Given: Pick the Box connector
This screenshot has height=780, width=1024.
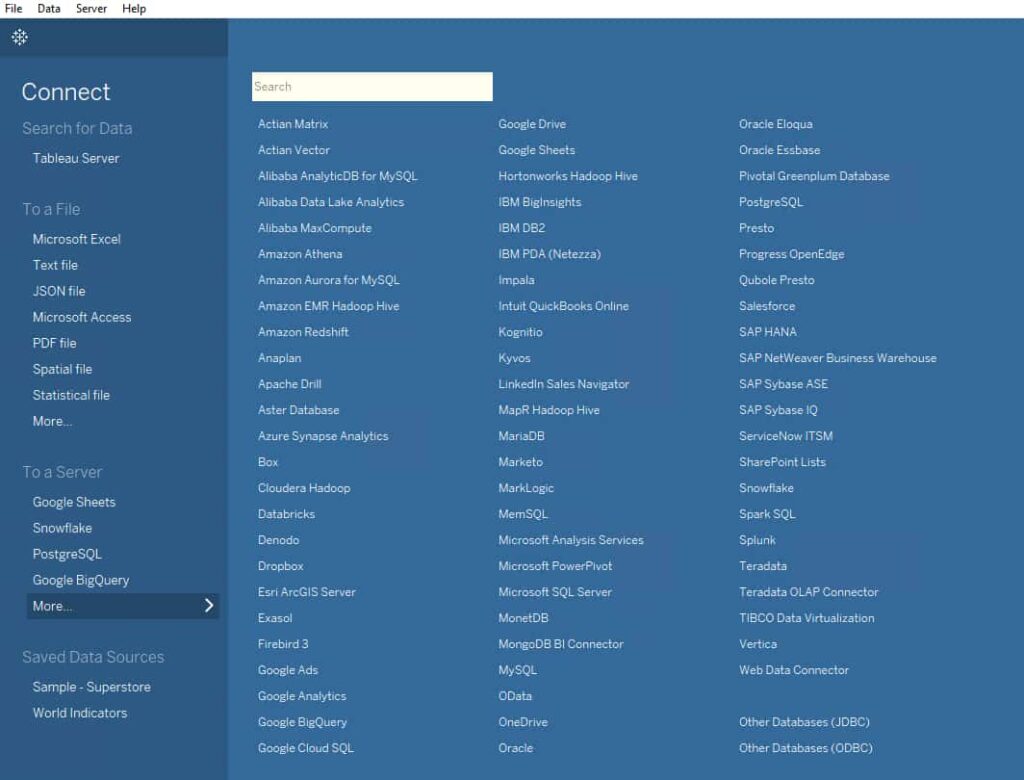Looking at the screenshot, I should 268,462.
